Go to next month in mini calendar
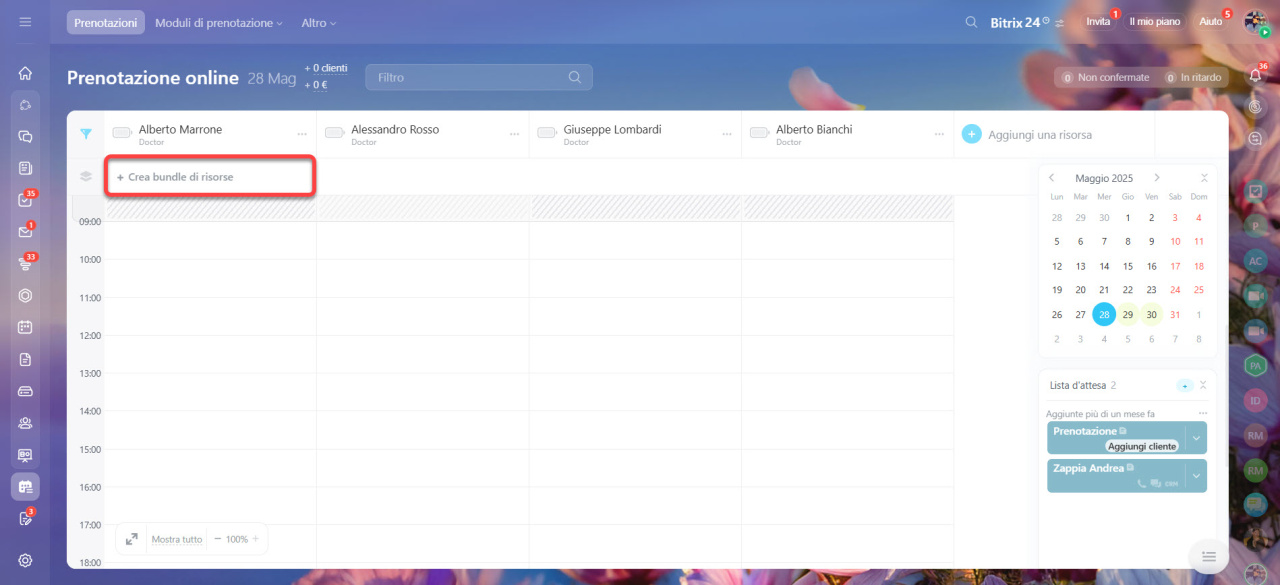 [x=1157, y=178]
